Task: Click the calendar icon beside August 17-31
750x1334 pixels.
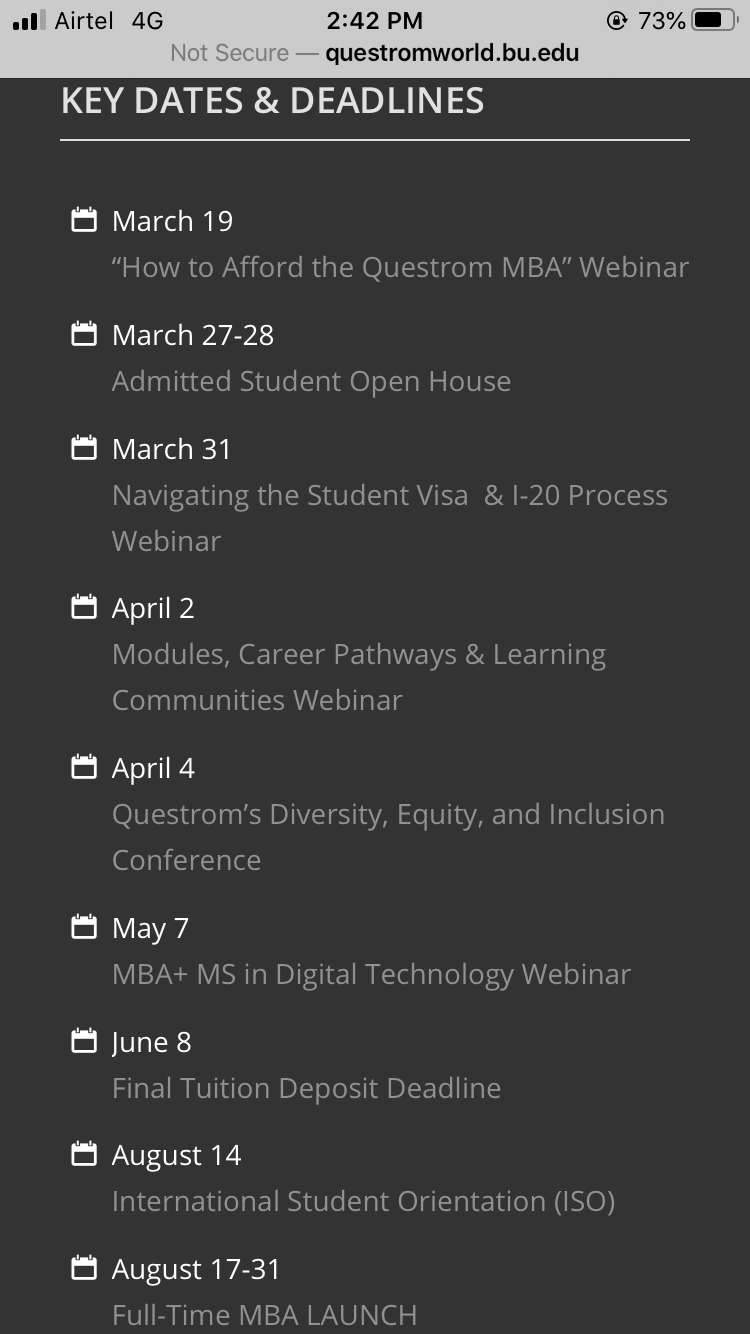Action: pyautogui.click(x=84, y=1268)
